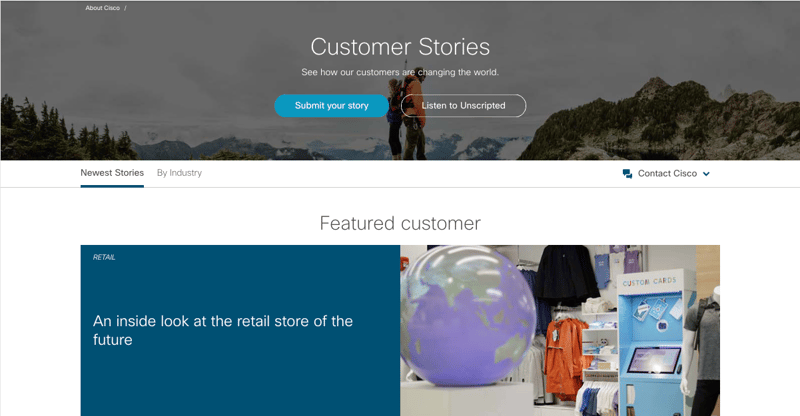Image resolution: width=800 pixels, height=416 pixels.
Task: Click the Listen to Unscripted button
Action: pyautogui.click(x=463, y=106)
